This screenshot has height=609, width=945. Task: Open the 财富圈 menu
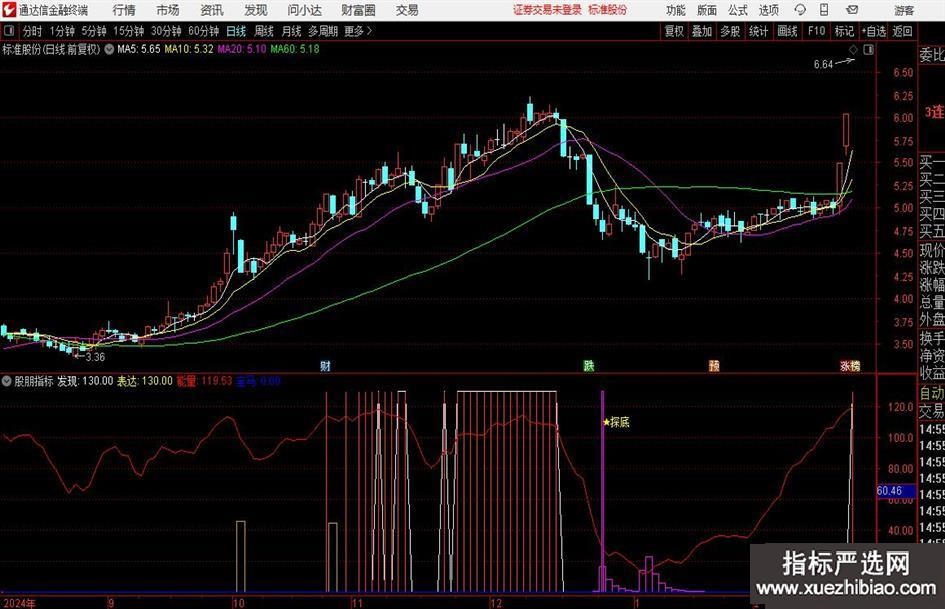[x=358, y=10]
